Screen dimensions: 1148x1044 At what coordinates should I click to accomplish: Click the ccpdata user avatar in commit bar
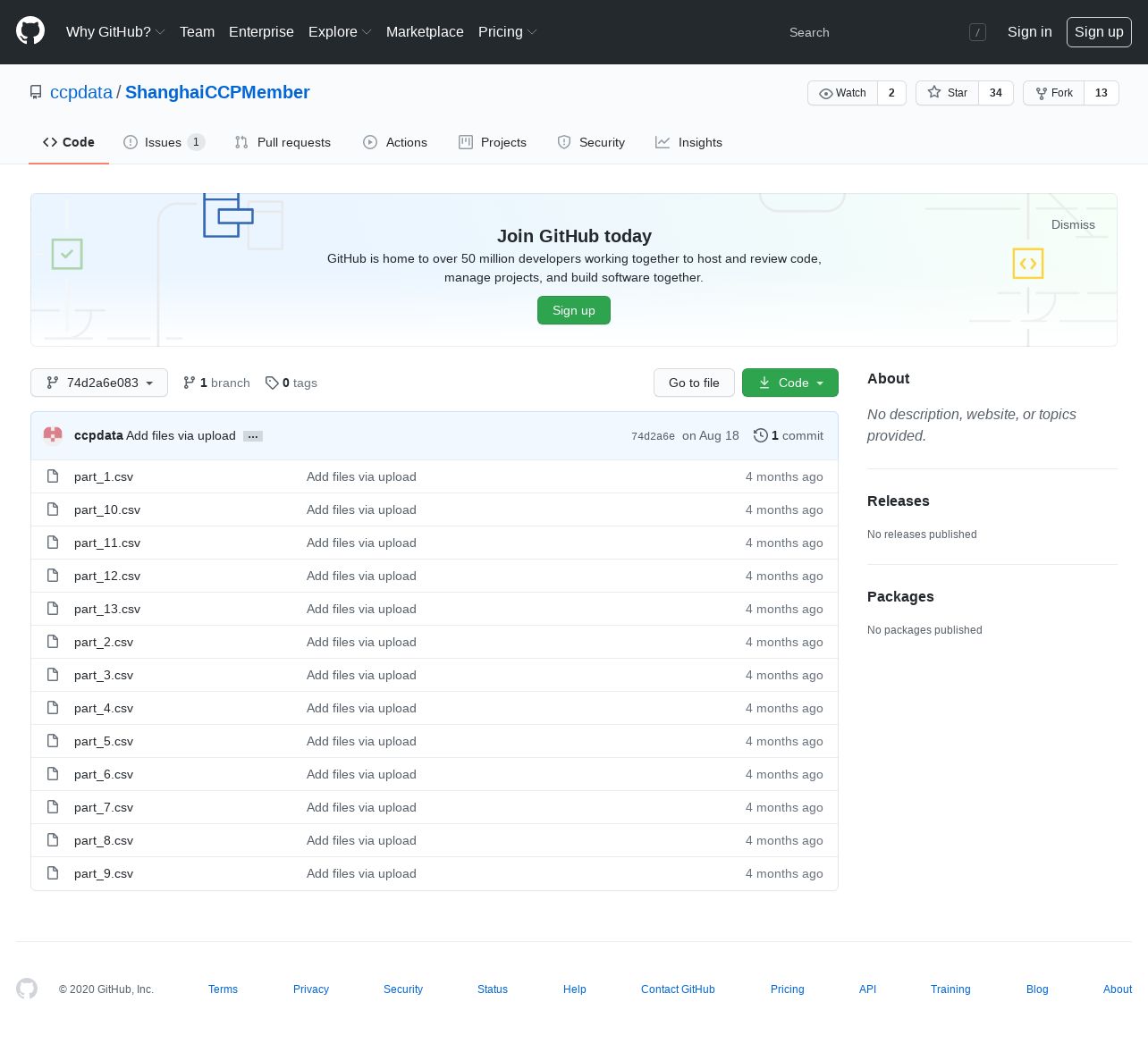[x=53, y=435]
